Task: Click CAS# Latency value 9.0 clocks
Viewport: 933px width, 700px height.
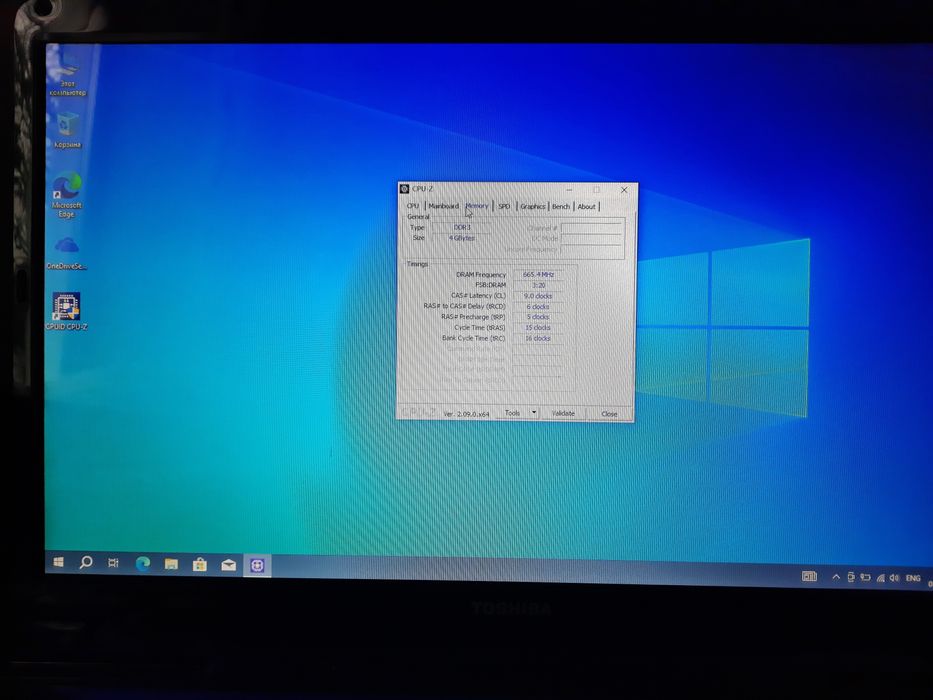Action: 538,296
